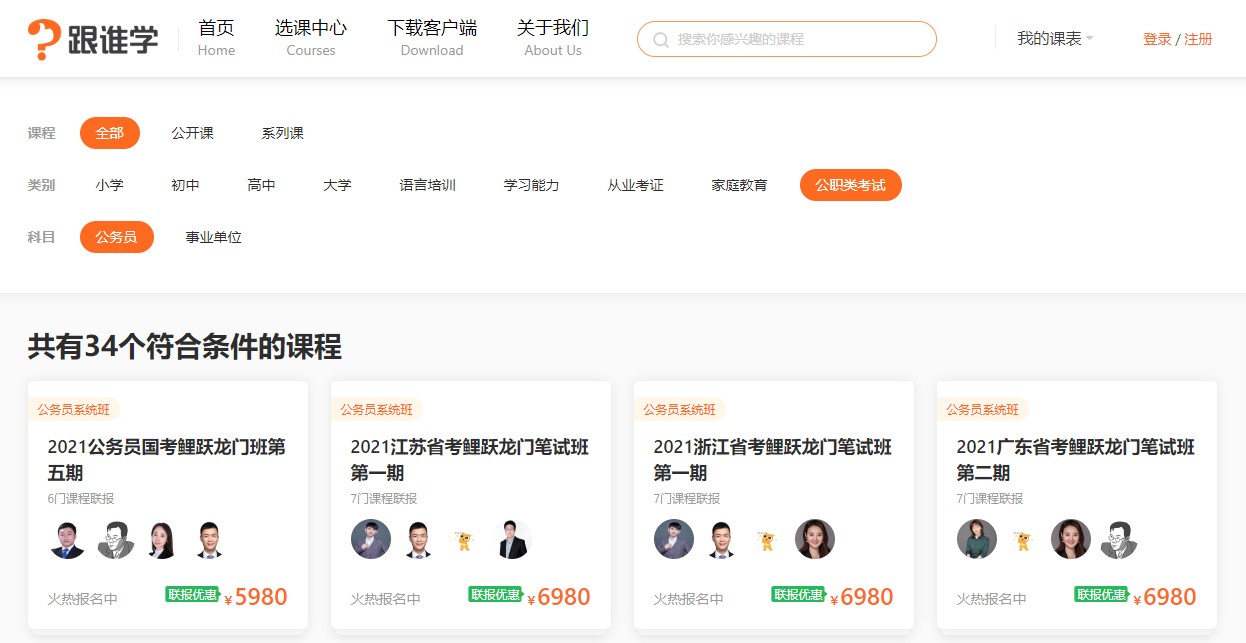The width and height of the screenshot is (1246, 643).
Task: Switch filter to 系列课 courses
Action: tap(281, 132)
